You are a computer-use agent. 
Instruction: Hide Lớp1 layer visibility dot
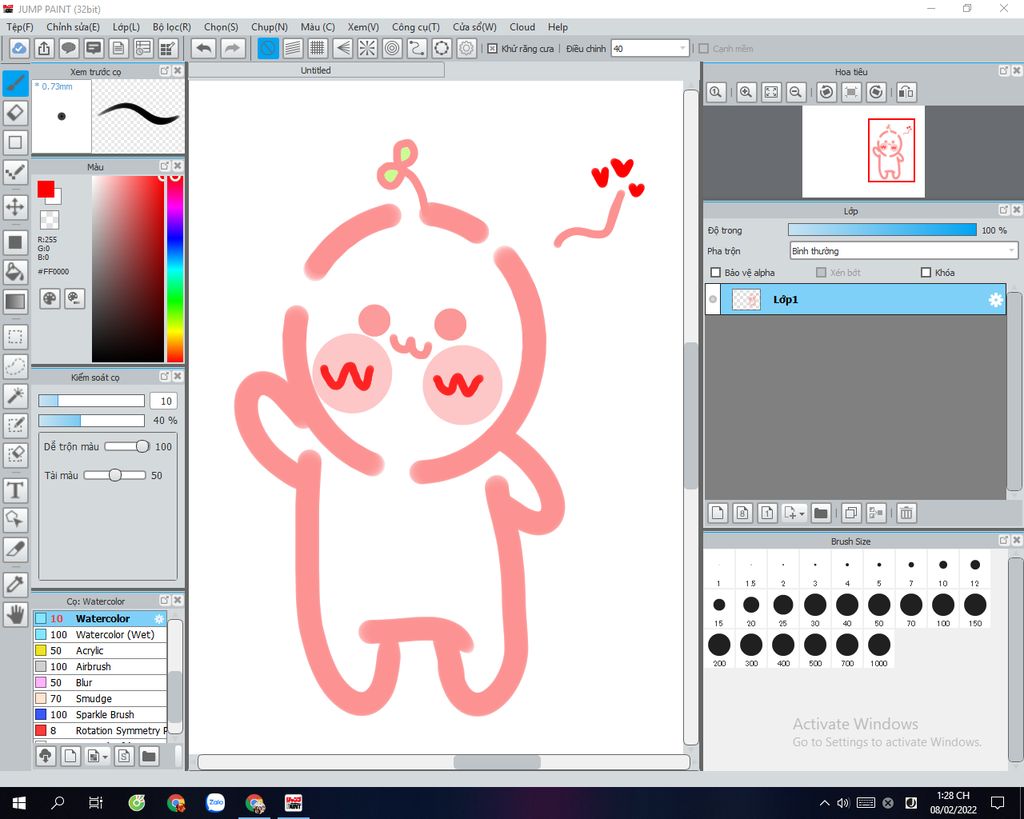tap(712, 300)
